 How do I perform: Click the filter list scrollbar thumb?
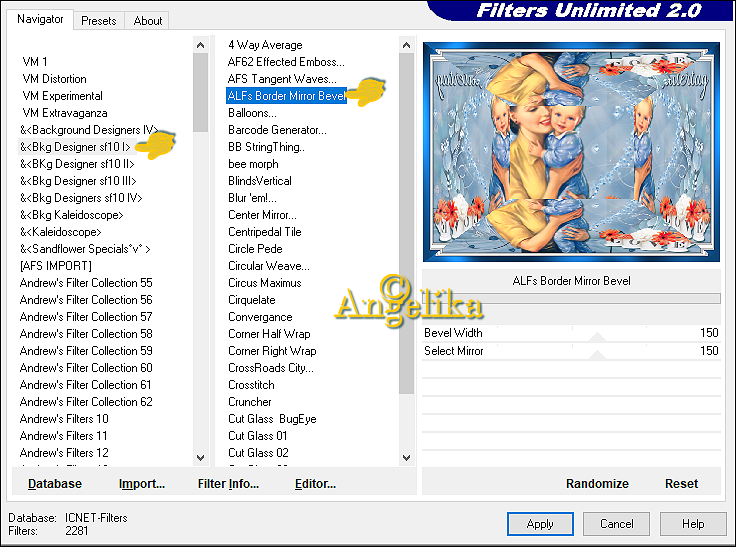[x=406, y=223]
